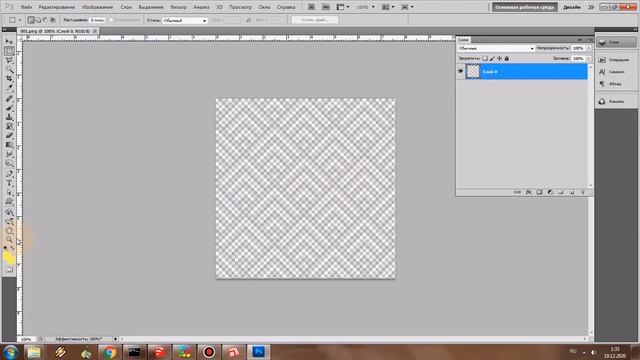This screenshot has height=360, width=640.
Task: Delete layer trash icon
Action: pos(583,192)
